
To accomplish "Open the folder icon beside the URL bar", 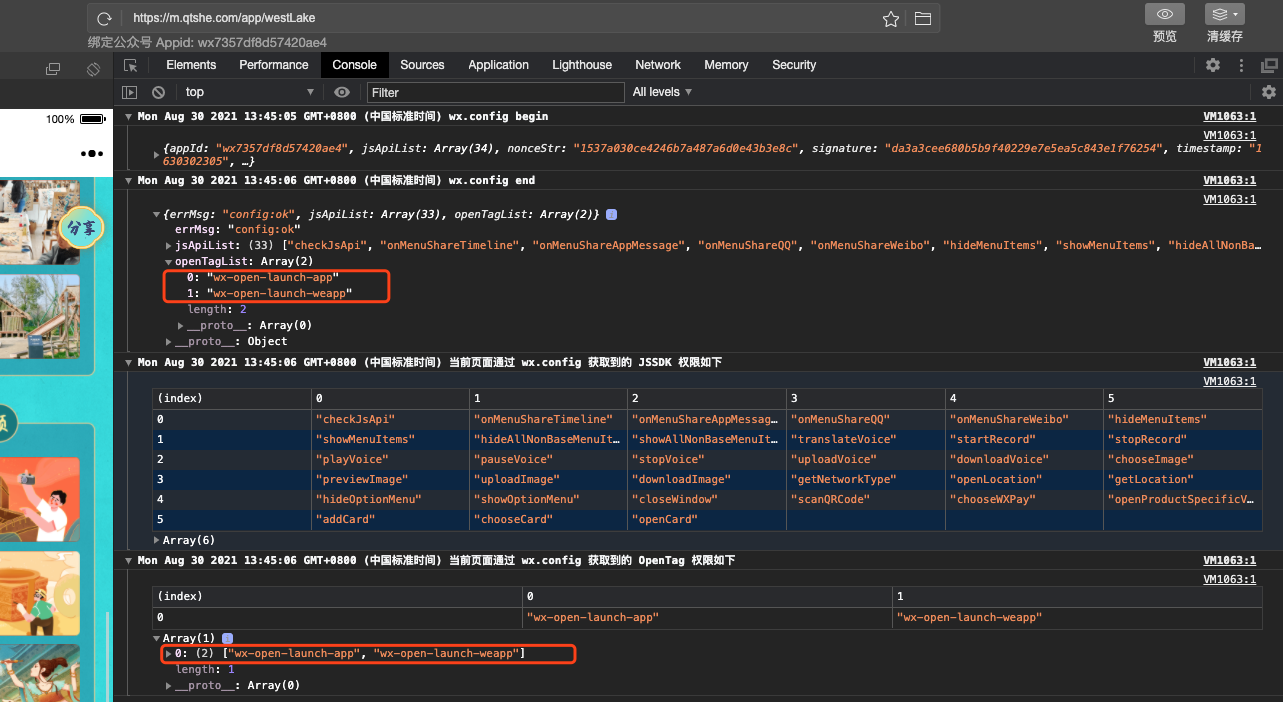I will (922, 18).
